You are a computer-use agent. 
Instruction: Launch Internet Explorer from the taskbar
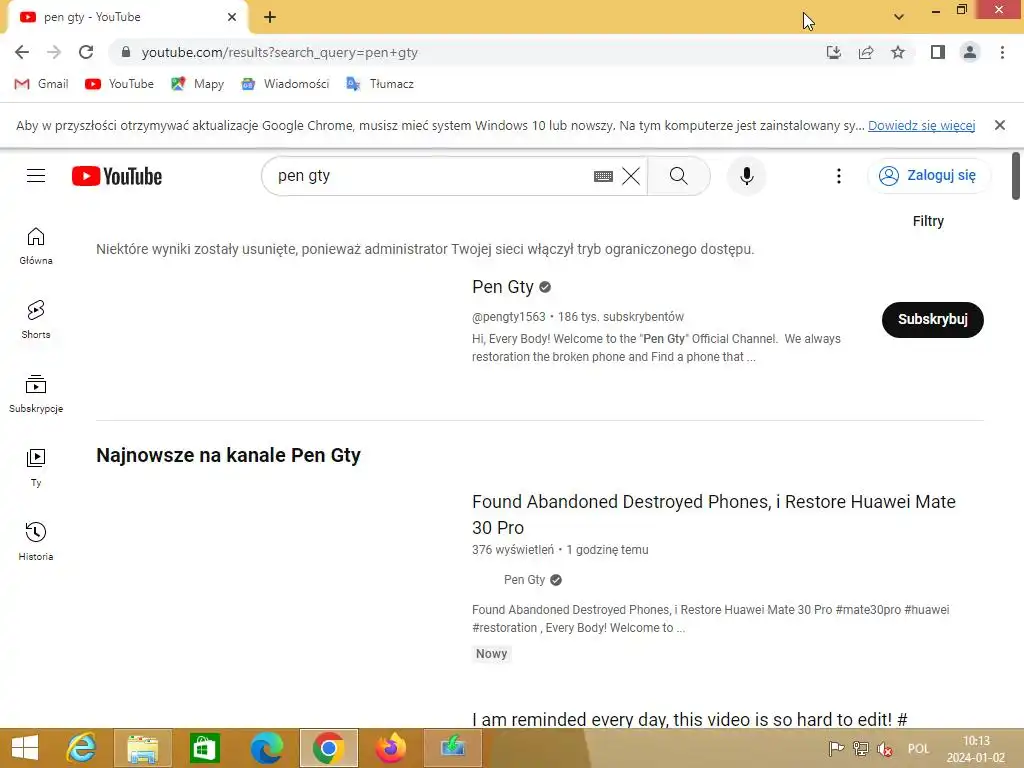point(82,748)
